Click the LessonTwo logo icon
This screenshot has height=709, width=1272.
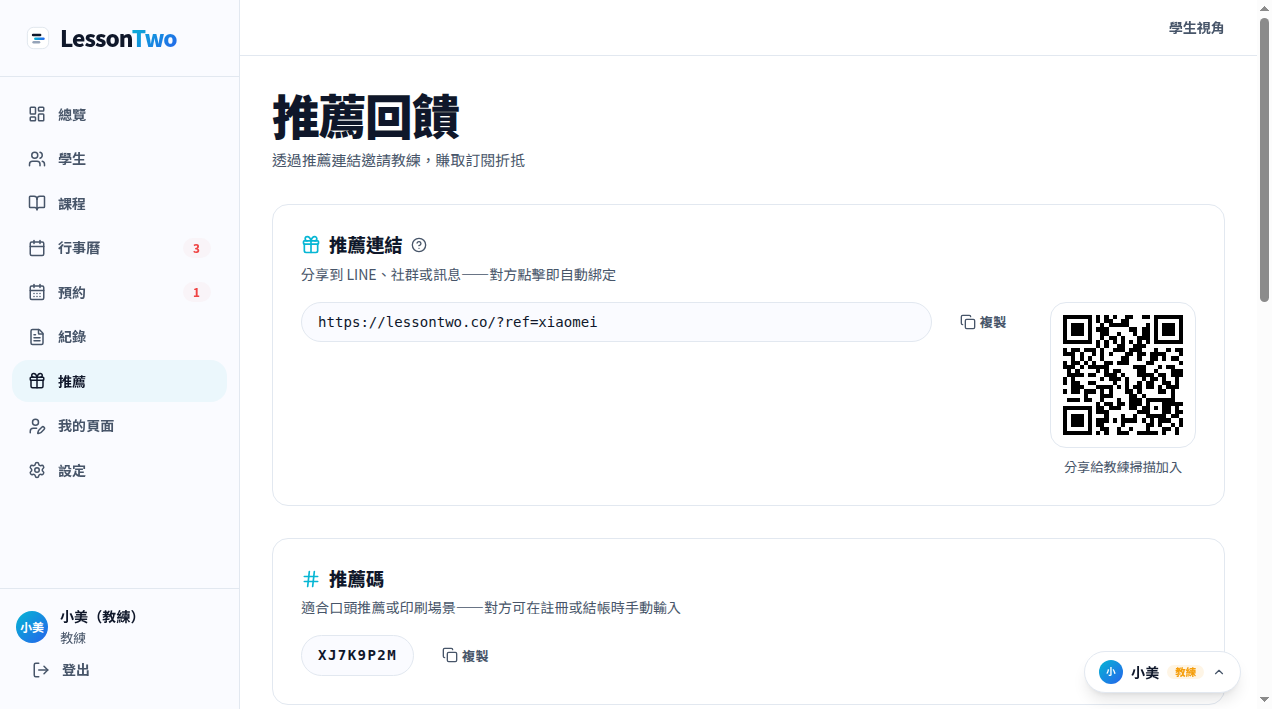38,39
